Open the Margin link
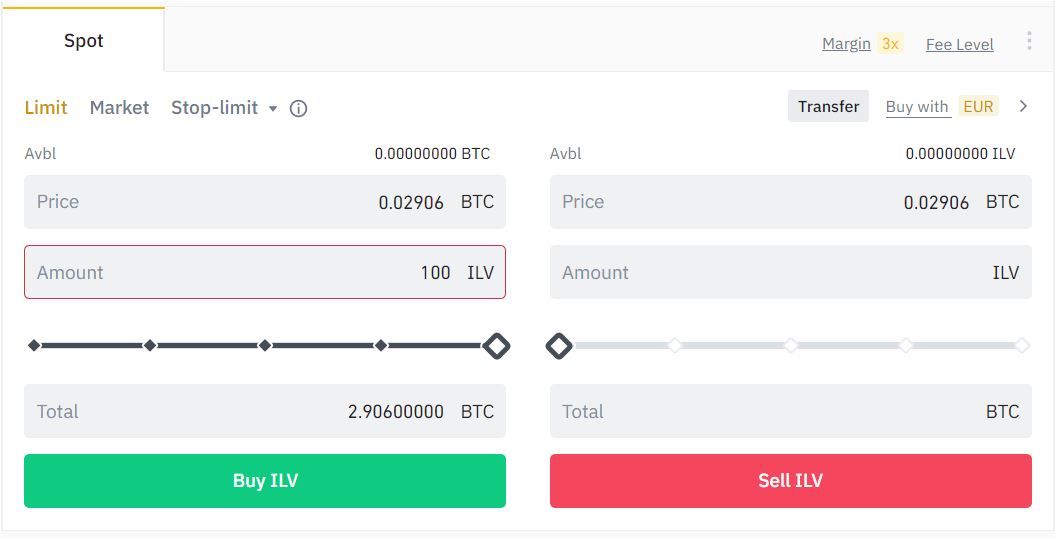Viewport: 1056px width, 539px height. [846, 44]
